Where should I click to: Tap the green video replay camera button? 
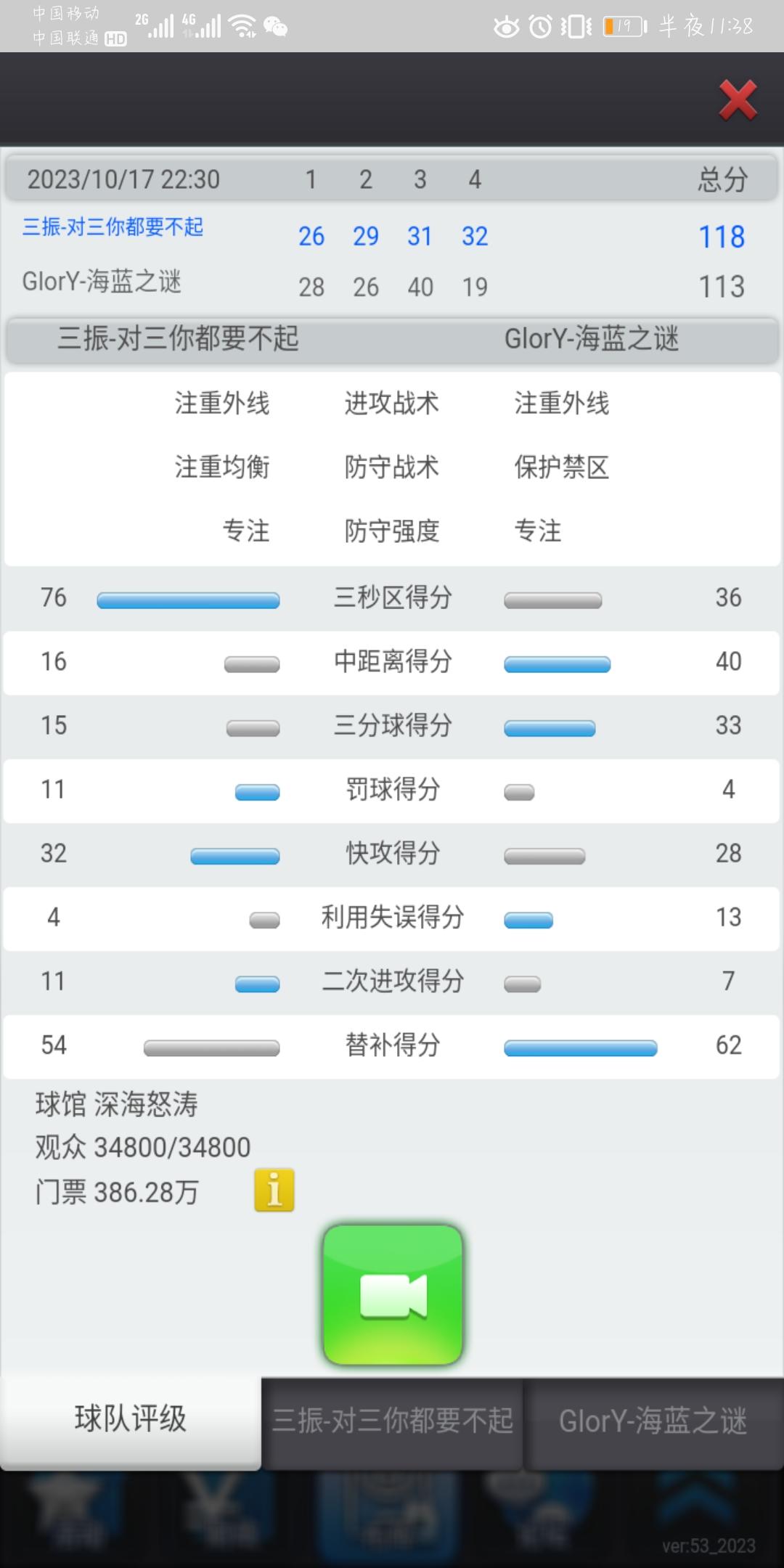click(x=393, y=1295)
